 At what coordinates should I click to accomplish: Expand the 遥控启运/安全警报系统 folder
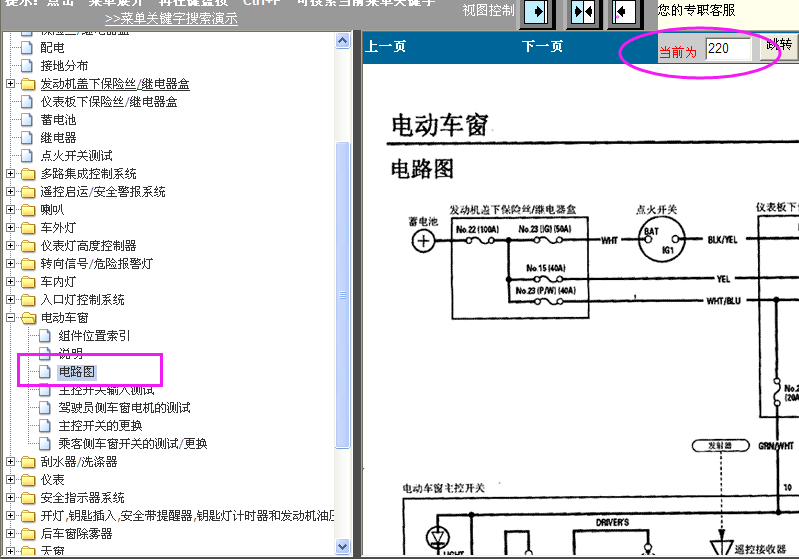click(10, 192)
